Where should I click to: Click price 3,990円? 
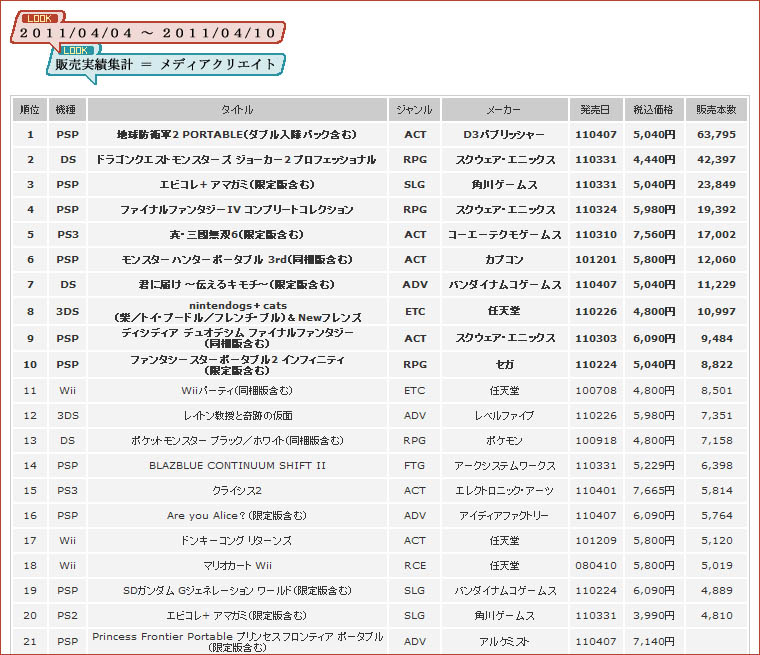[653, 615]
